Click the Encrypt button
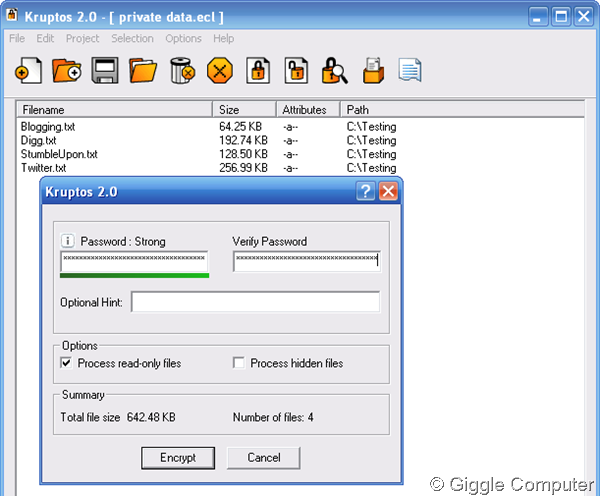The height and width of the screenshot is (496, 600). point(178,458)
